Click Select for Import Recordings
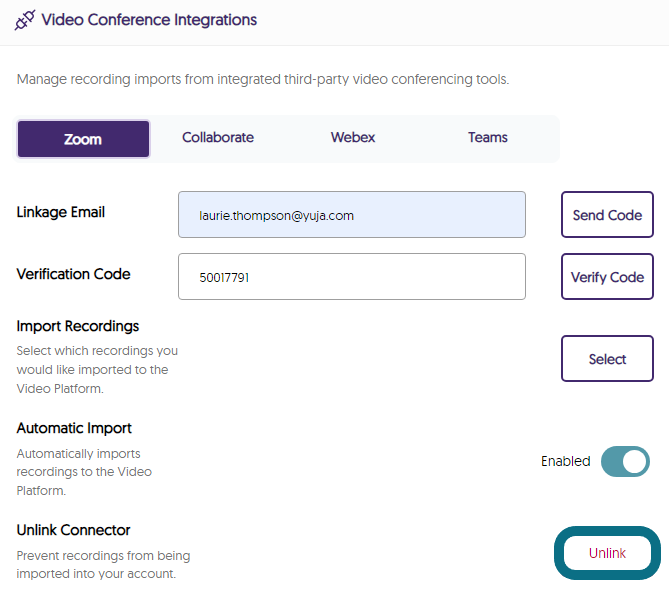Image resolution: width=669 pixels, height=596 pixels. pyautogui.click(x=607, y=358)
